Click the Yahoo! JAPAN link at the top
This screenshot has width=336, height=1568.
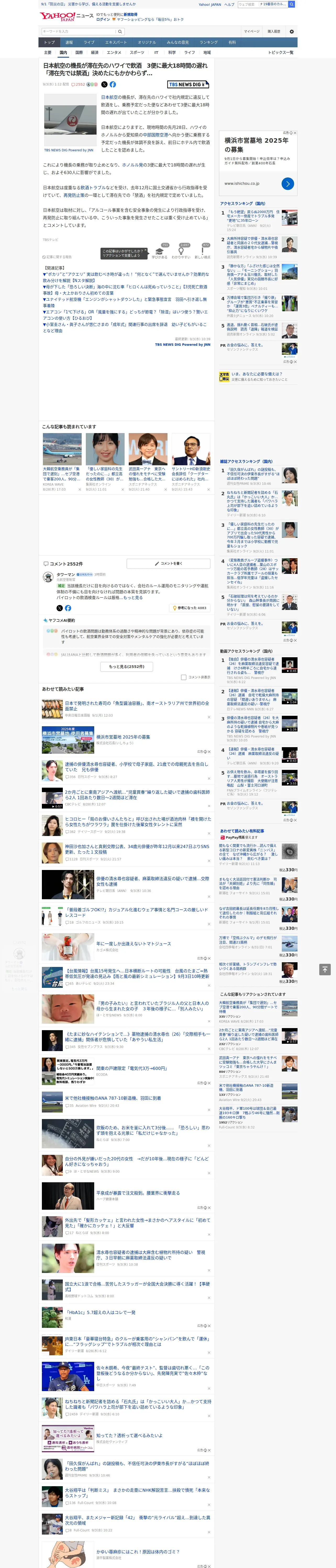[210, 4]
